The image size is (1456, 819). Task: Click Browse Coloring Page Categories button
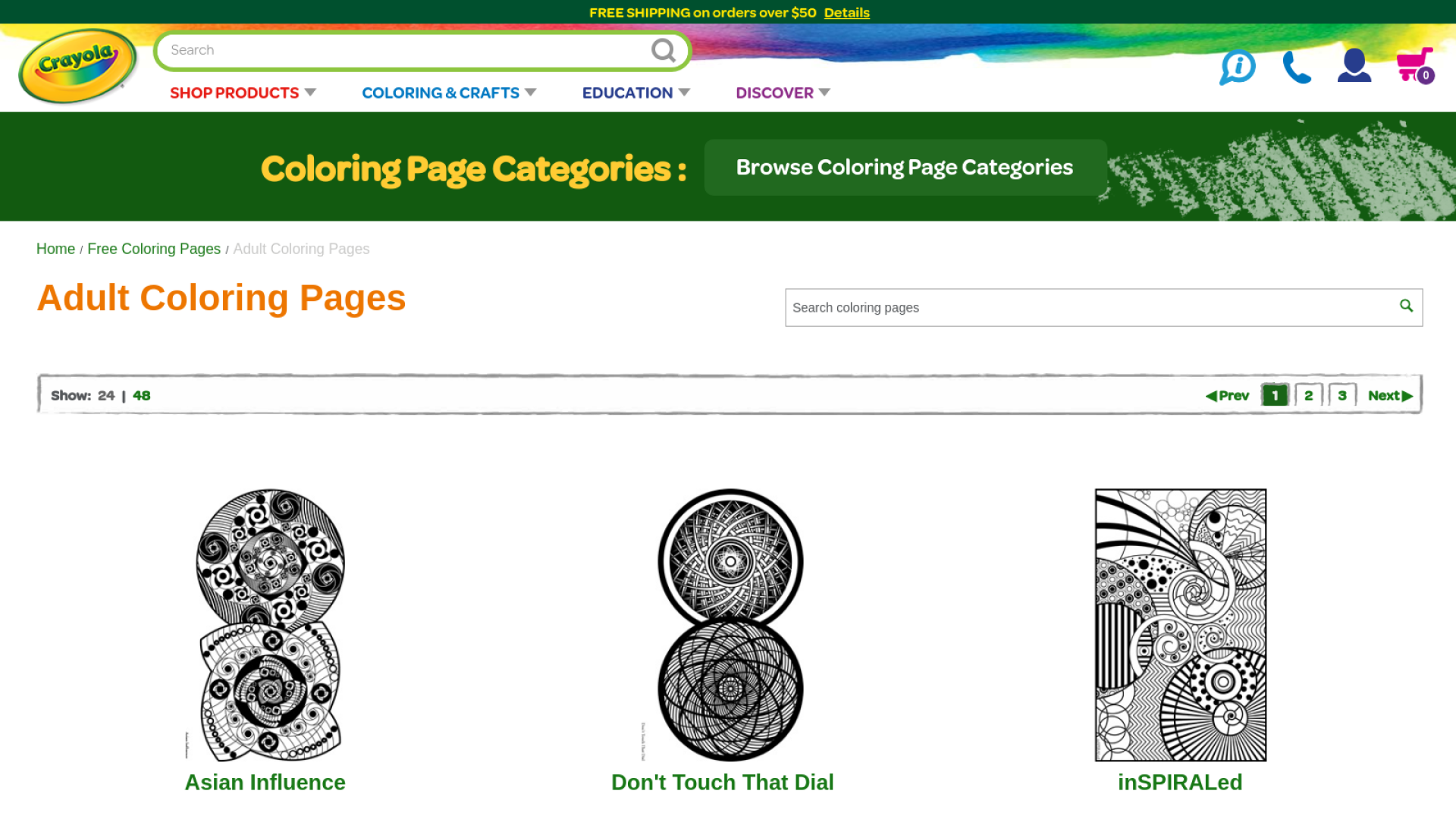tap(905, 168)
